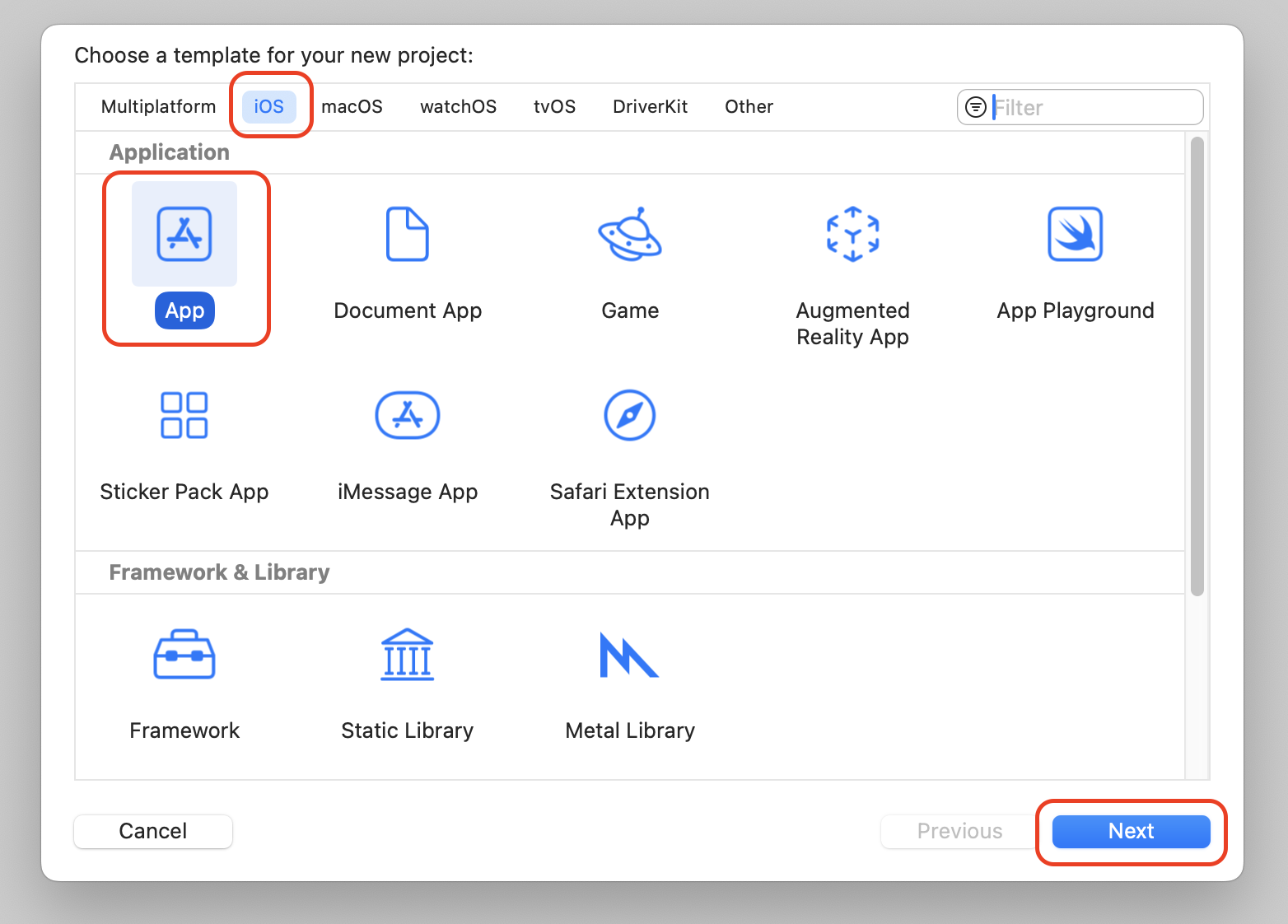Click the Framework label text

[x=184, y=730]
